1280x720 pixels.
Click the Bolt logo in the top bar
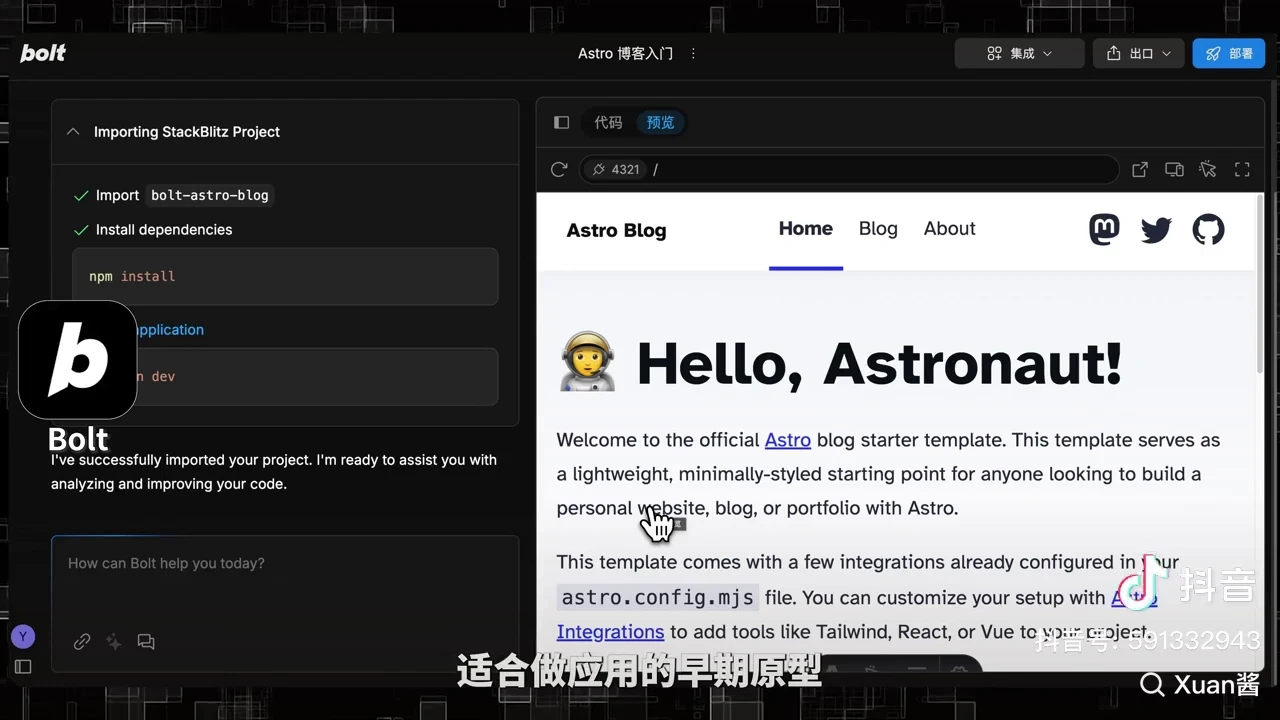[x=43, y=53]
